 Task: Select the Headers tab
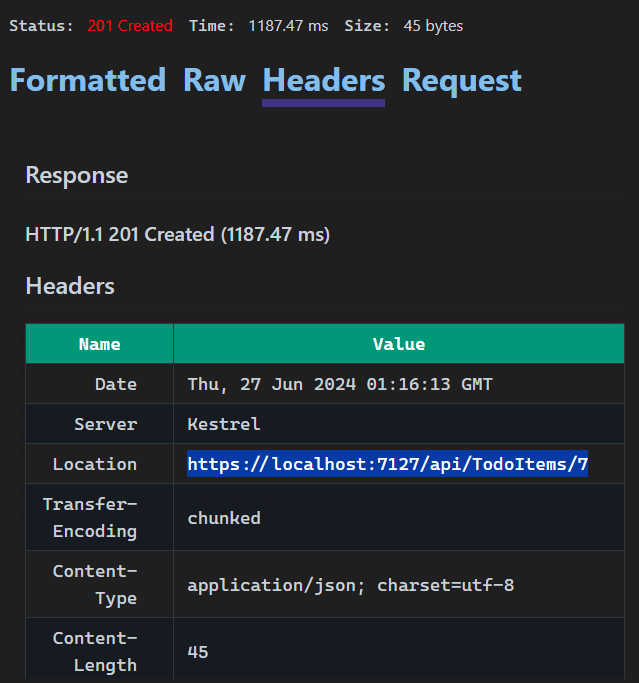click(x=323, y=81)
